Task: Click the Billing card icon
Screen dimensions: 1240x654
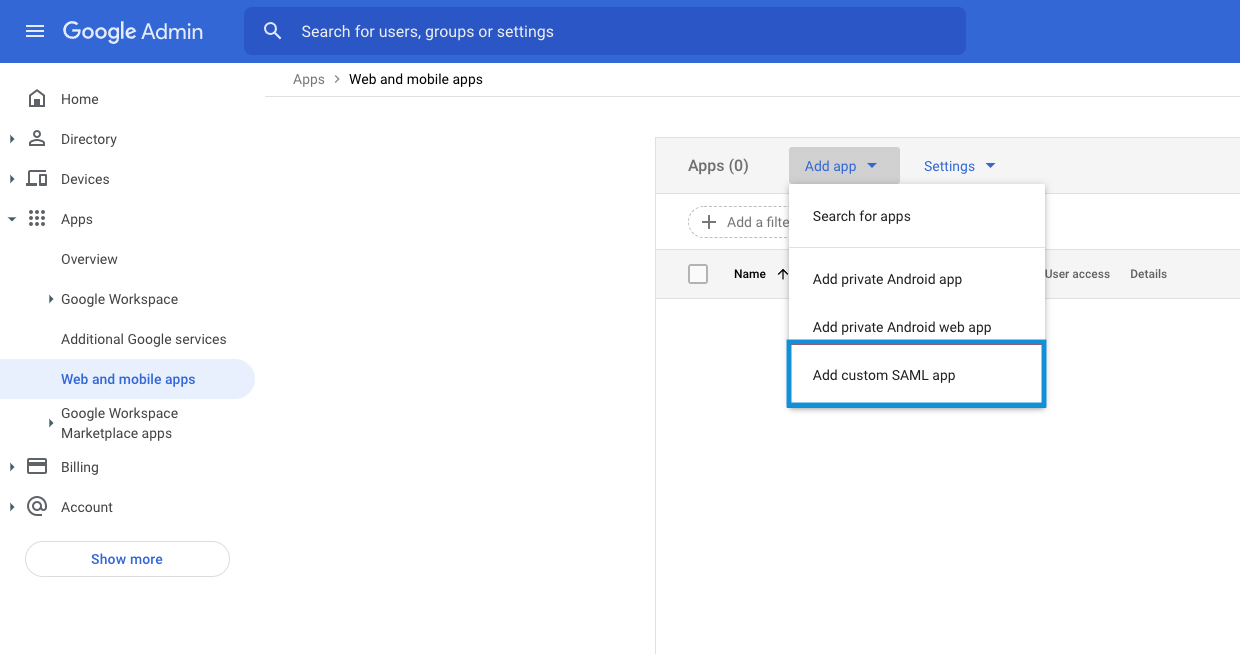Action: pyautogui.click(x=37, y=467)
